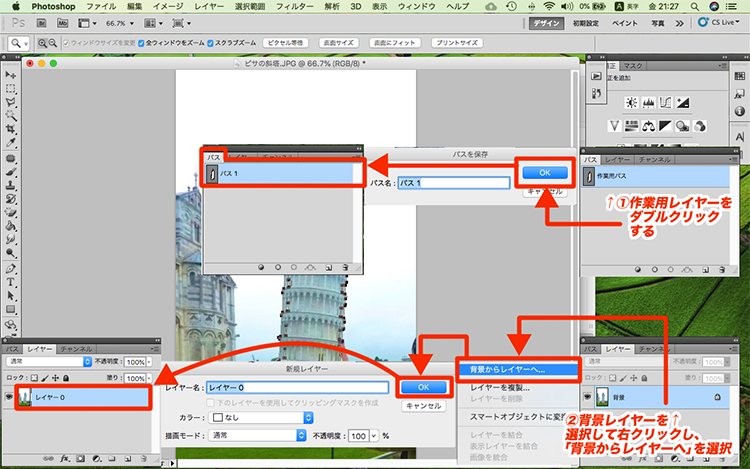Select the Move tool
The image size is (750, 469).
11,75
